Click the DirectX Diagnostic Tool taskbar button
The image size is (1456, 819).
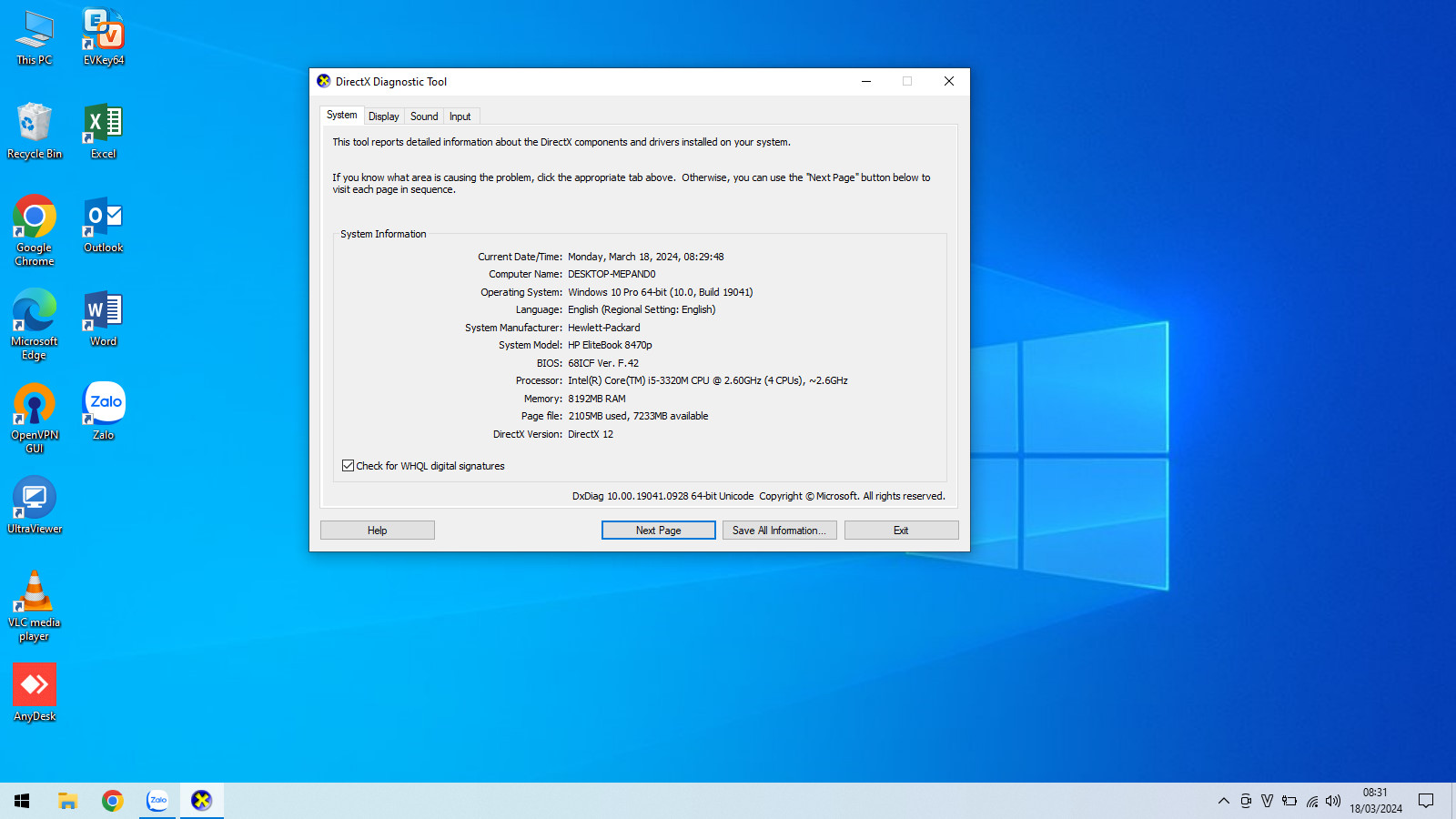(x=202, y=801)
